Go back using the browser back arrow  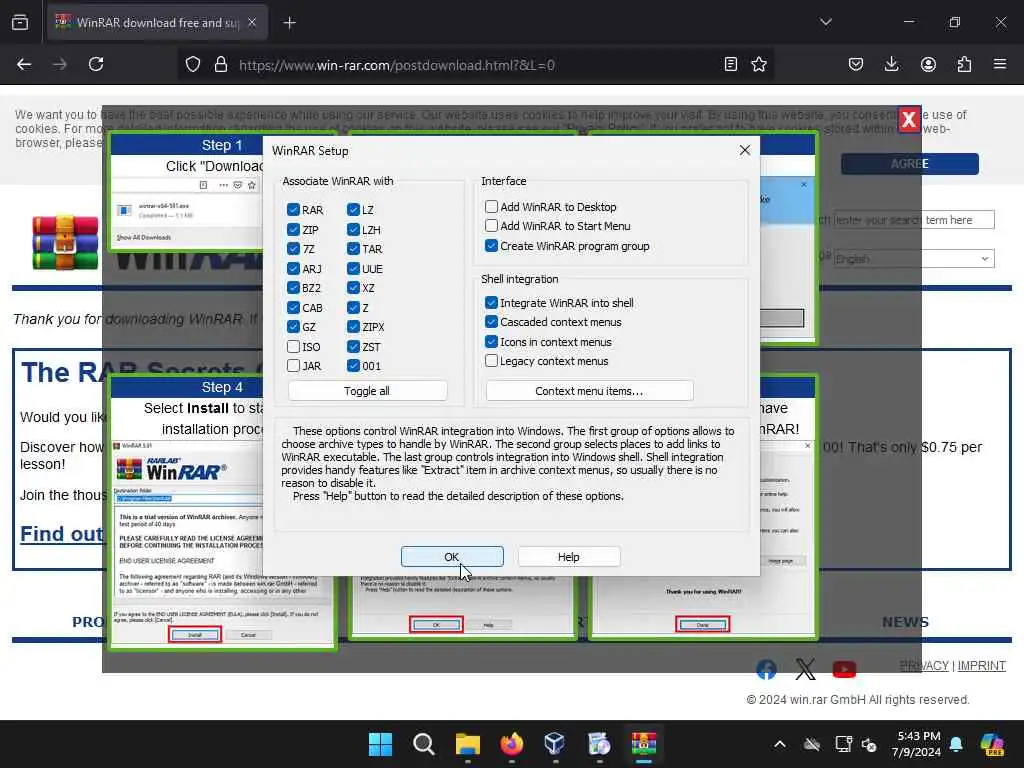[24, 64]
